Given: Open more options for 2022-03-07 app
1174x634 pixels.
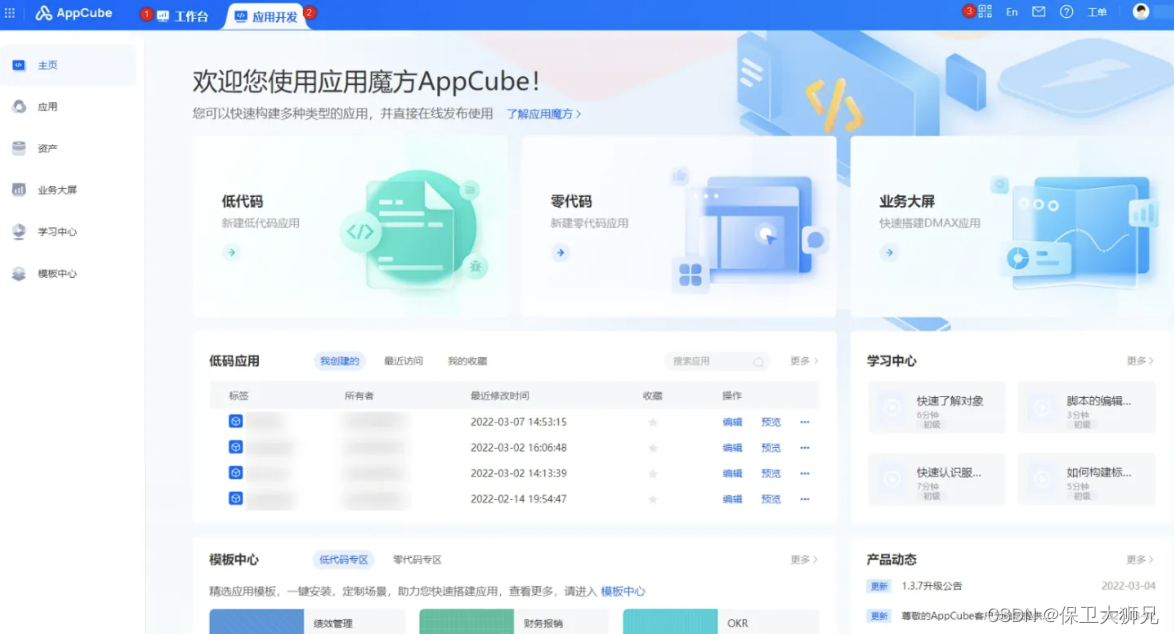Looking at the screenshot, I should (805, 422).
